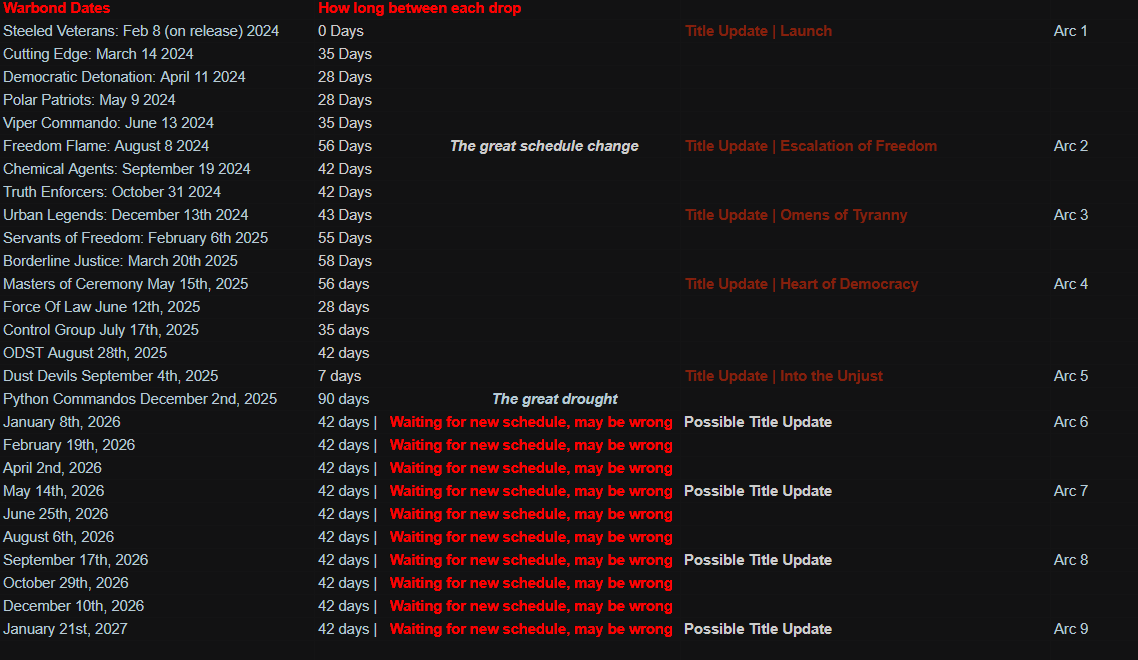
Task: Select 'Waiting for new schedule' in April 2nd row
Action: click(x=531, y=468)
